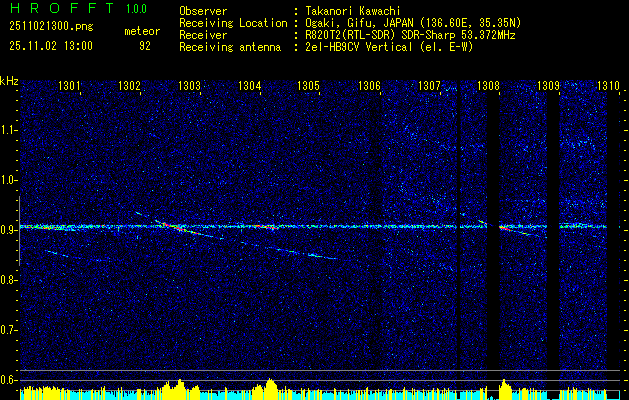This screenshot has width=629, height=400.
Task: Click the 0.6 kHz axis value
Action: (x=9, y=380)
